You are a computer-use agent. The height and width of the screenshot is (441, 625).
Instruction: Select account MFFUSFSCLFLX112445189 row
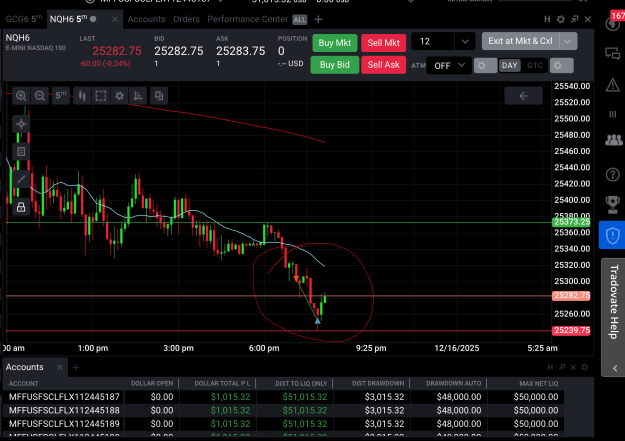pos(283,424)
